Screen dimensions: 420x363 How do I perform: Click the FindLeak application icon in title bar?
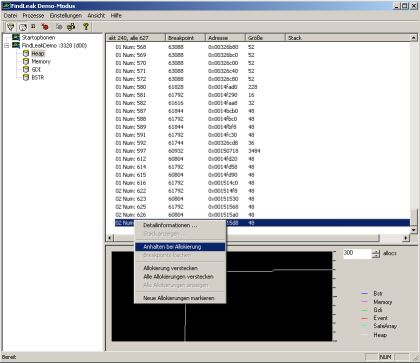tap(6, 6)
